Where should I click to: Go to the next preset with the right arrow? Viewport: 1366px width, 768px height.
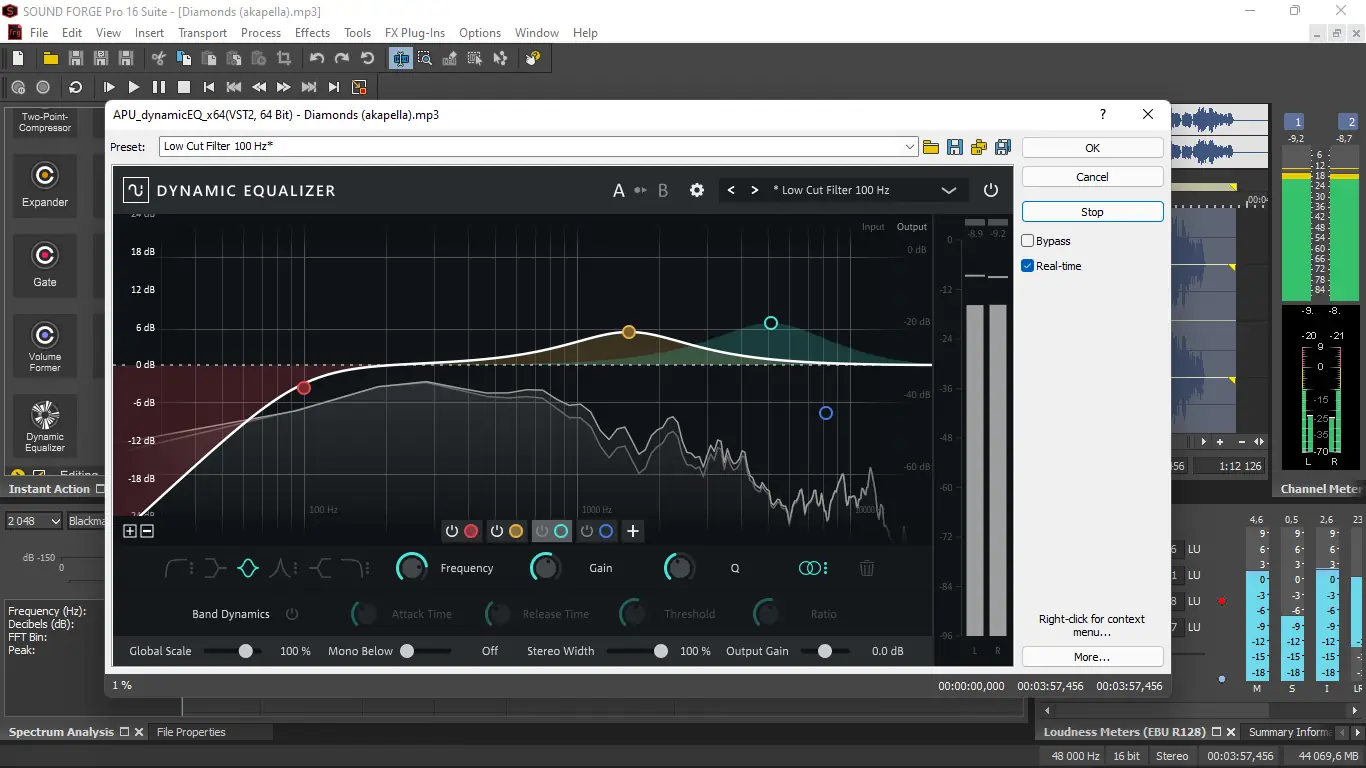point(755,190)
